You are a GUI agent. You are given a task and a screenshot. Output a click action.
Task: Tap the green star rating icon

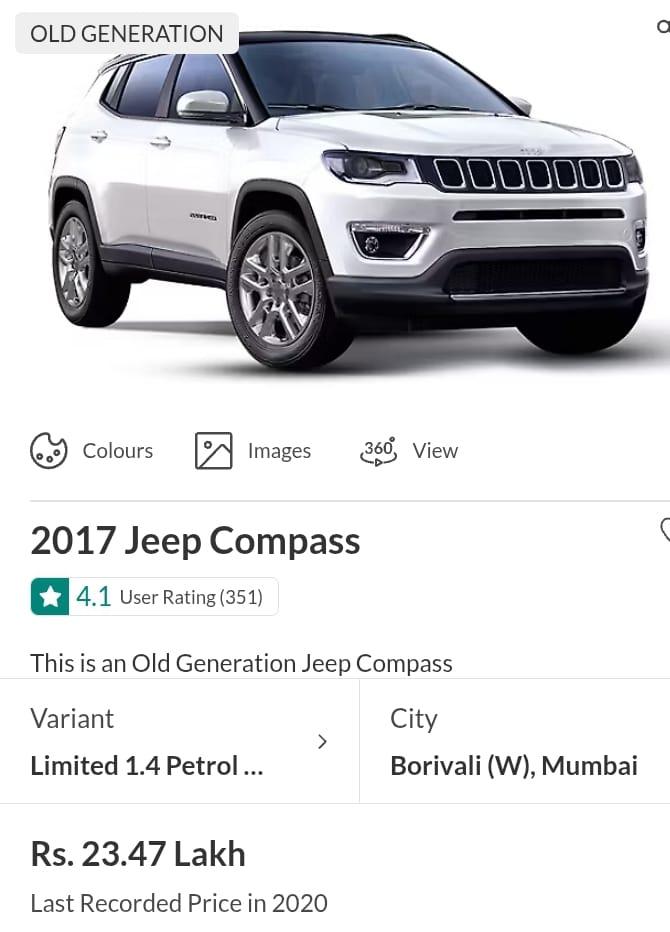point(50,596)
